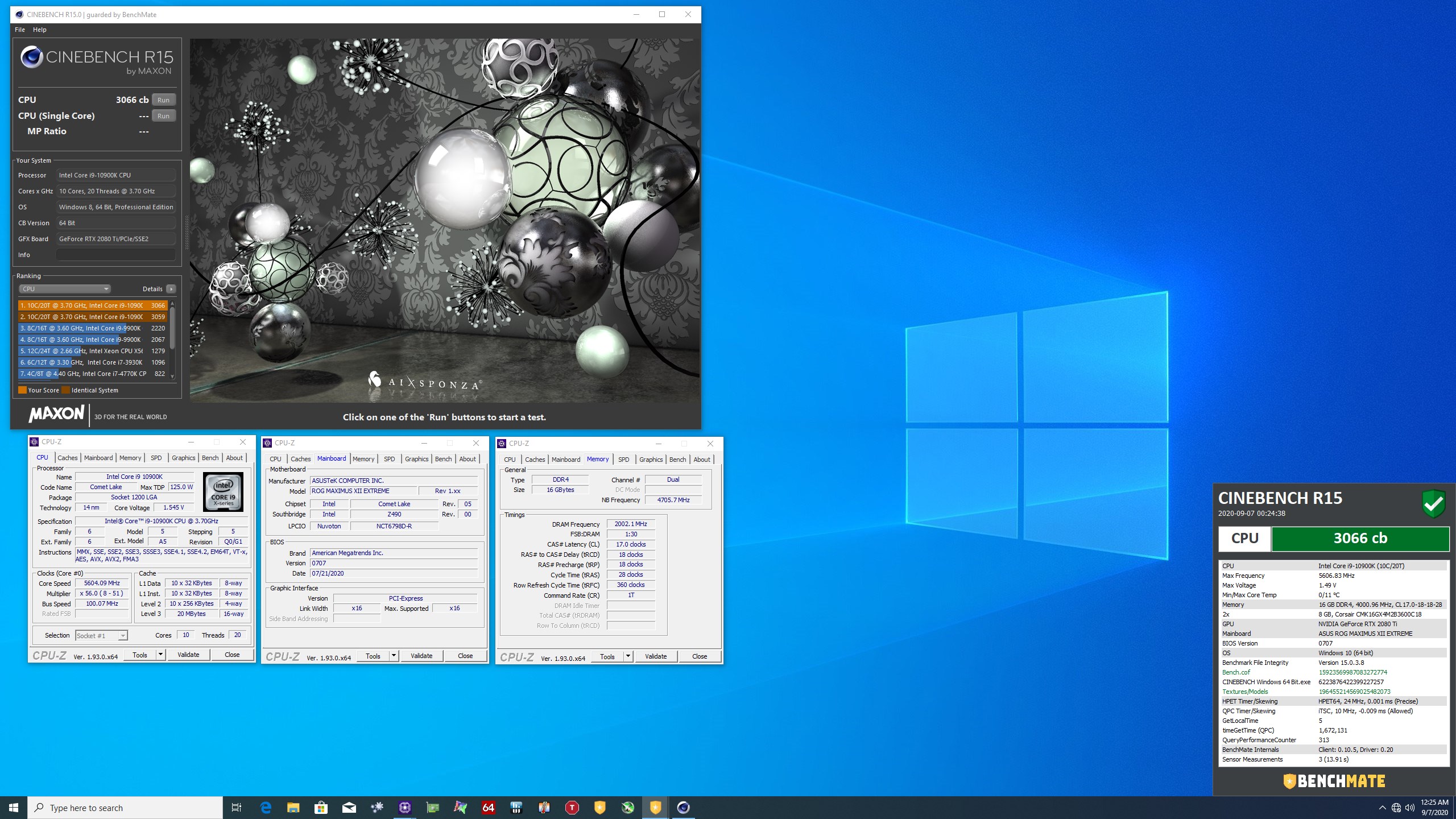This screenshot has width=1456, height=819.
Task: Open Socket #1 selection dropdown
Action: click(x=101, y=635)
